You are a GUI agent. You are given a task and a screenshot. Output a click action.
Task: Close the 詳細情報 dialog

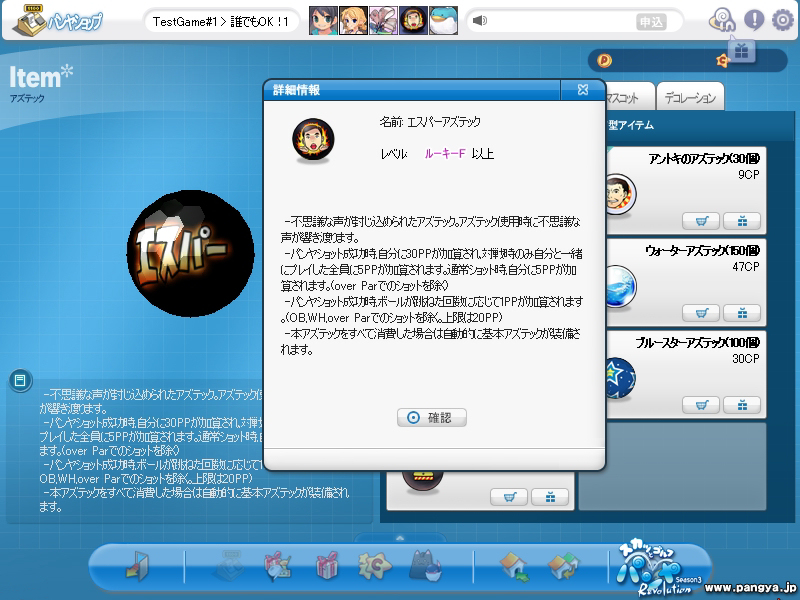583,90
